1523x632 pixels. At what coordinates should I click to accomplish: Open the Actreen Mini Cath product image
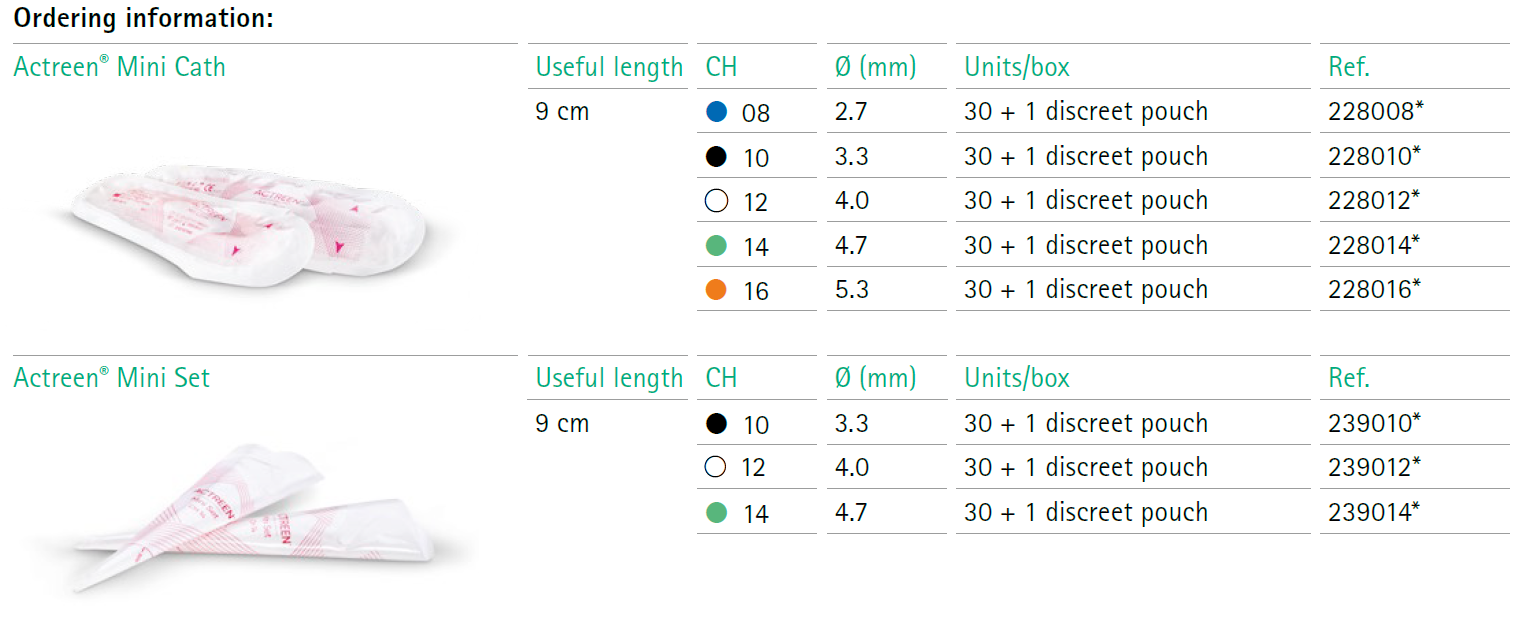point(250,225)
